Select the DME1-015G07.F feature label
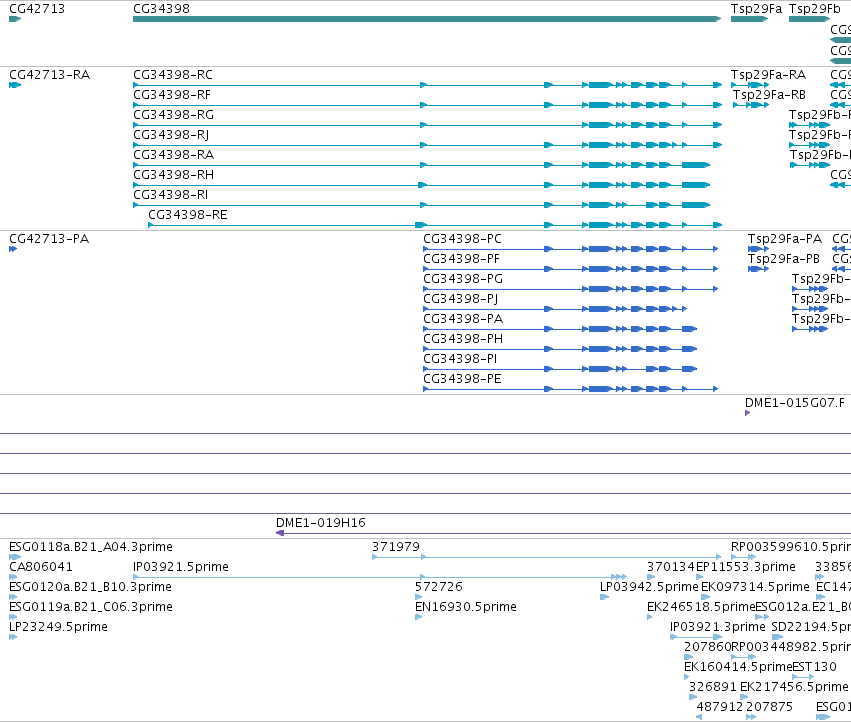 point(795,402)
